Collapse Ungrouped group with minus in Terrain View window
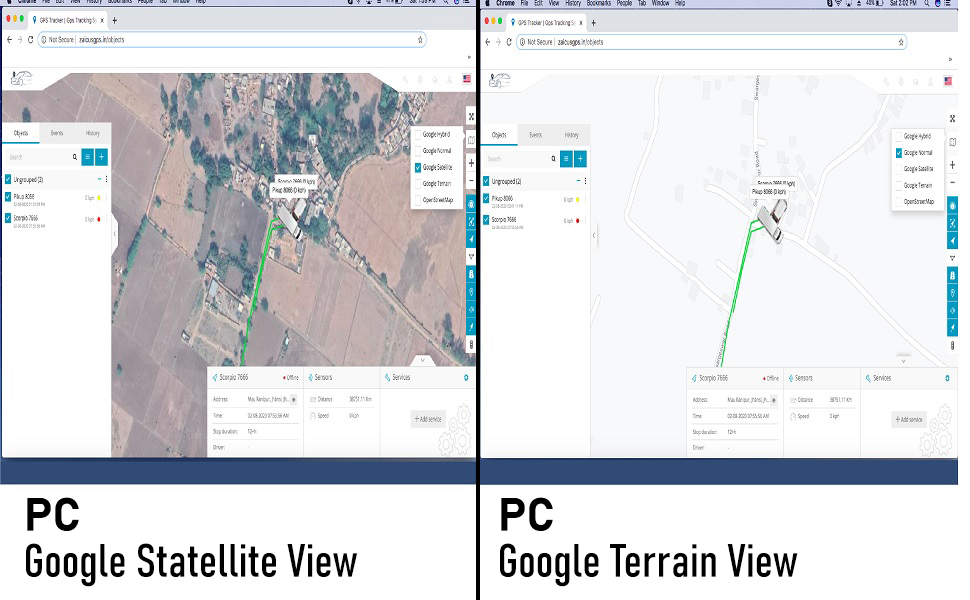Image resolution: width=970 pixels, height=600 pixels. point(578,181)
